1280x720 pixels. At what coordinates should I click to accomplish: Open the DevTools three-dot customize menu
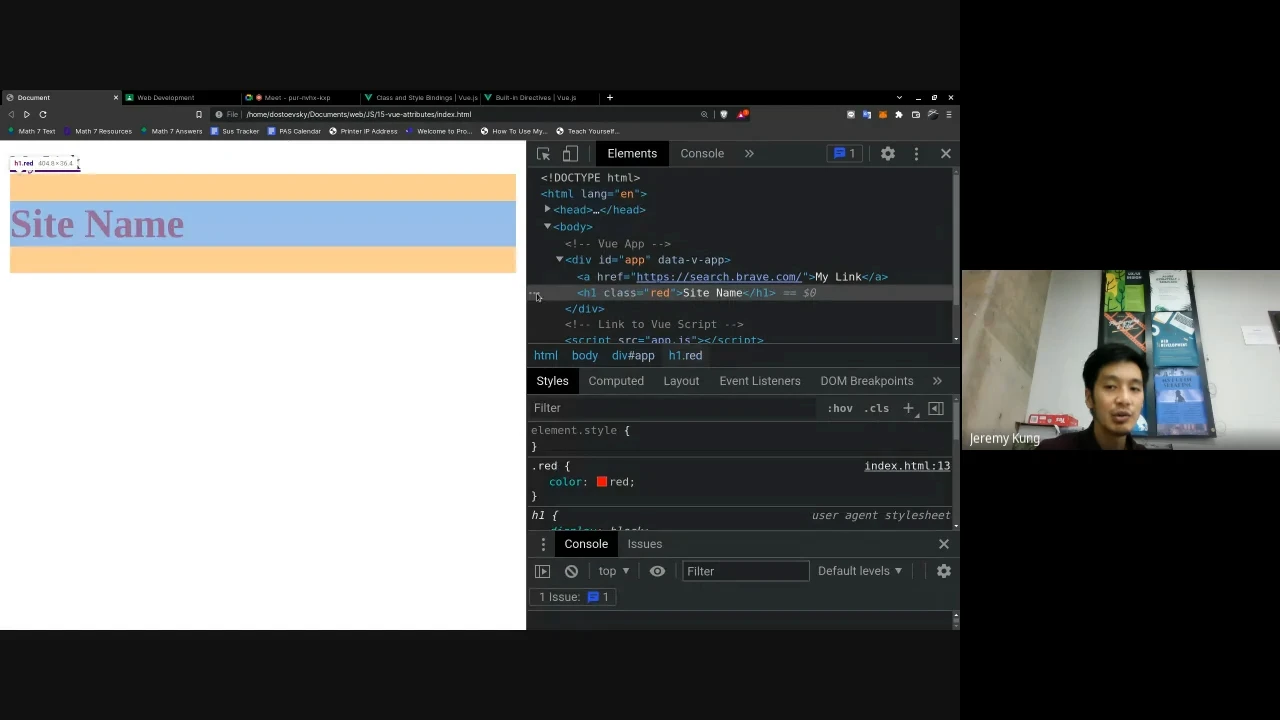916,153
